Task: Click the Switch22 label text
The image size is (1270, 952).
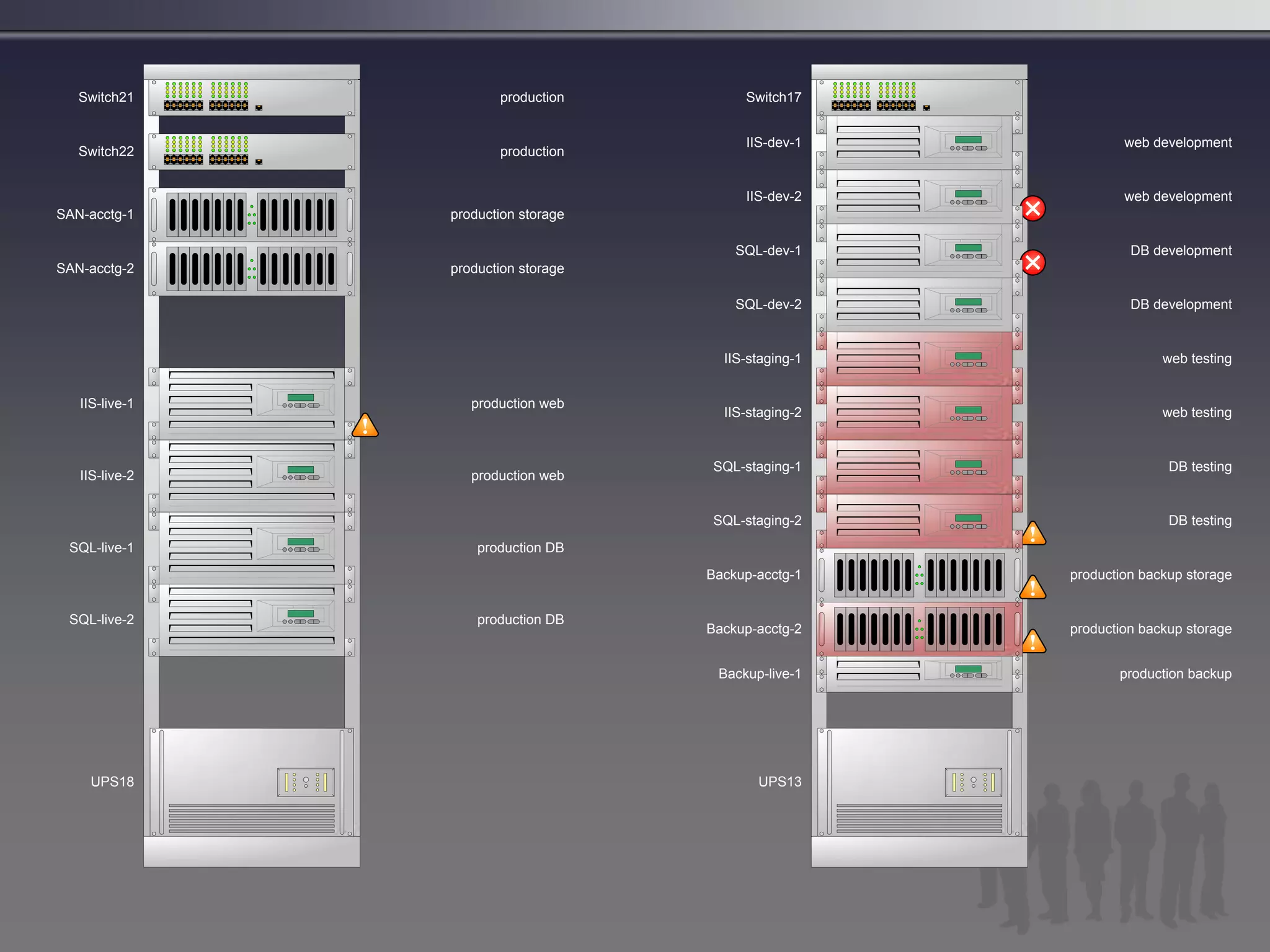Action: coord(106,151)
